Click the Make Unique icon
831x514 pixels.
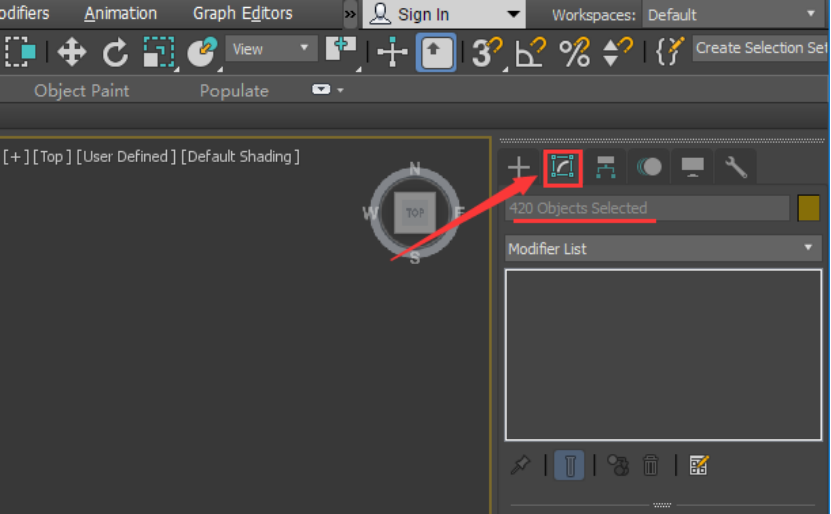pyautogui.click(x=618, y=465)
